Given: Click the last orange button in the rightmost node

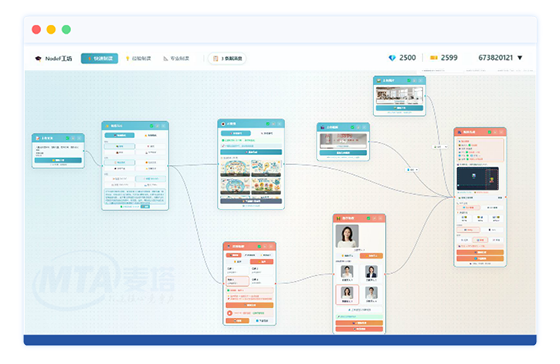Looking at the screenshot, I should [x=480, y=259].
